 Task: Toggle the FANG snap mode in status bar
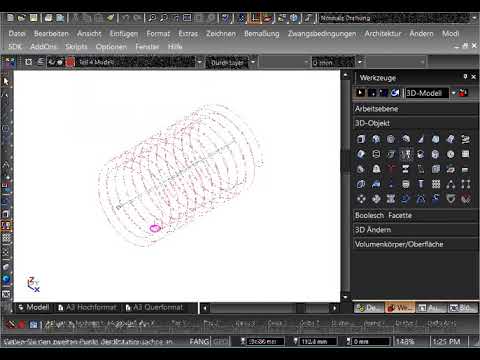199,341
